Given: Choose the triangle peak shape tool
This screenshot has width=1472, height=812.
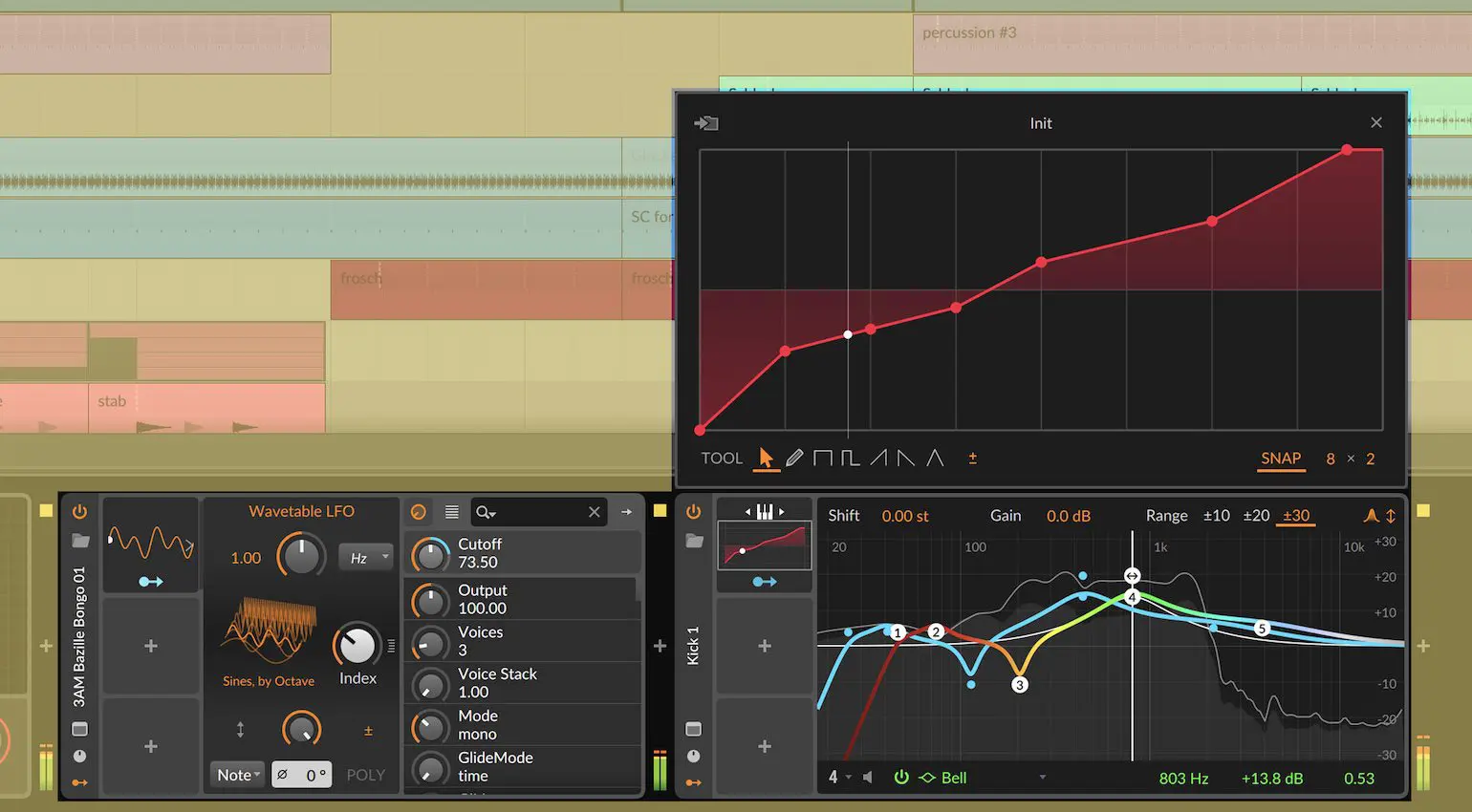Looking at the screenshot, I should pyautogui.click(x=935, y=459).
